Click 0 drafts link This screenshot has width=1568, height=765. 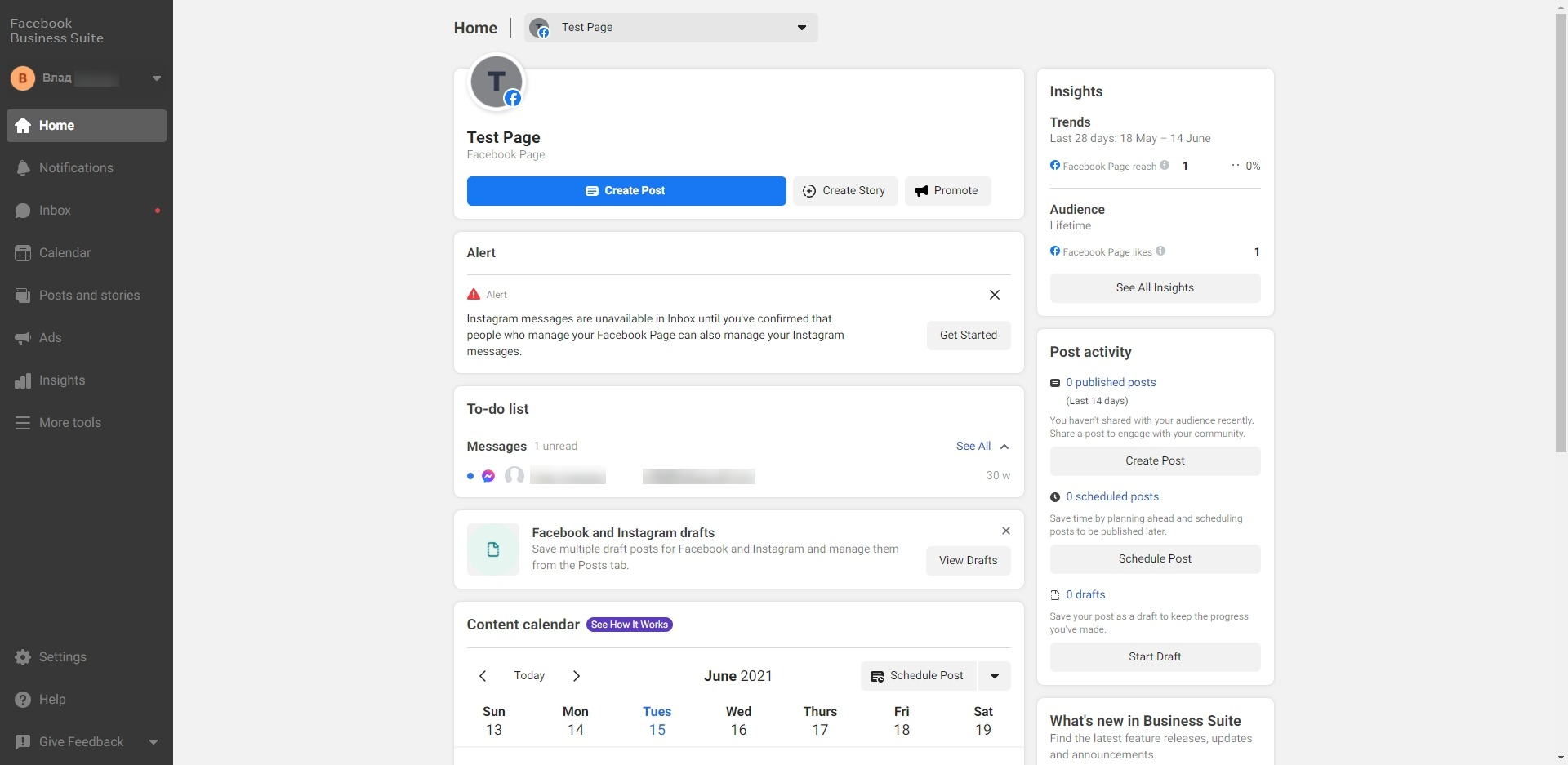click(x=1085, y=595)
